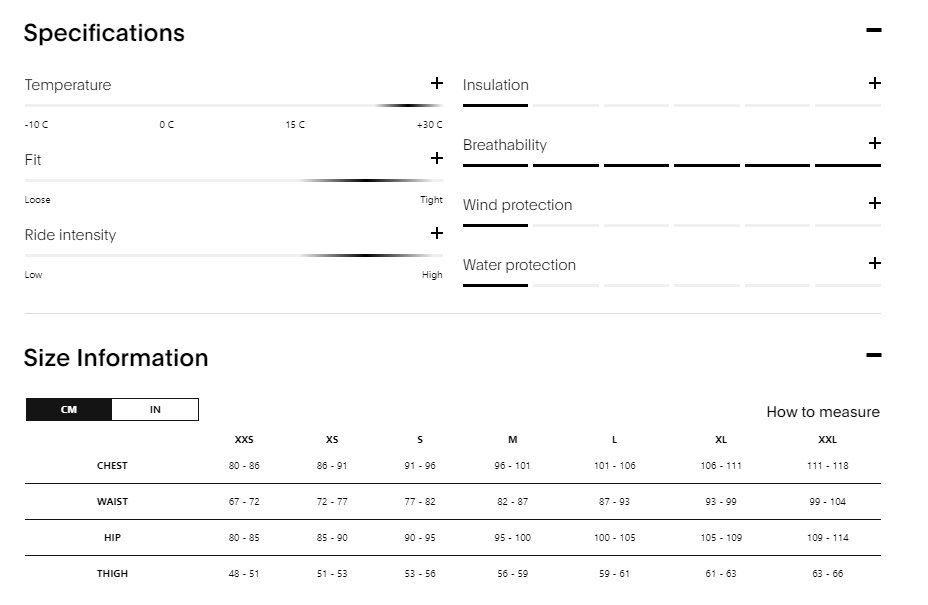Expand Ride intensity plus icon

[x=436, y=233]
